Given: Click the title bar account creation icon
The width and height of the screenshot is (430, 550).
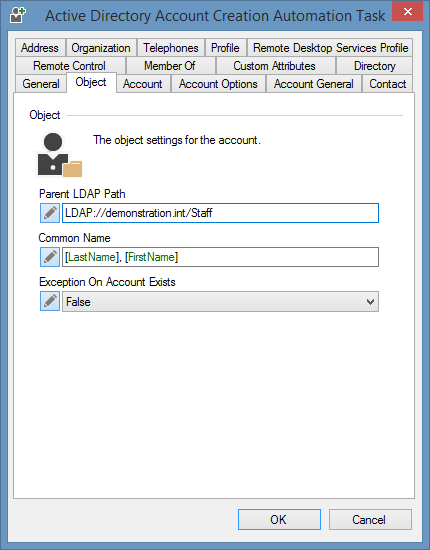Looking at the screenshot, I should [x=18, y=15].
